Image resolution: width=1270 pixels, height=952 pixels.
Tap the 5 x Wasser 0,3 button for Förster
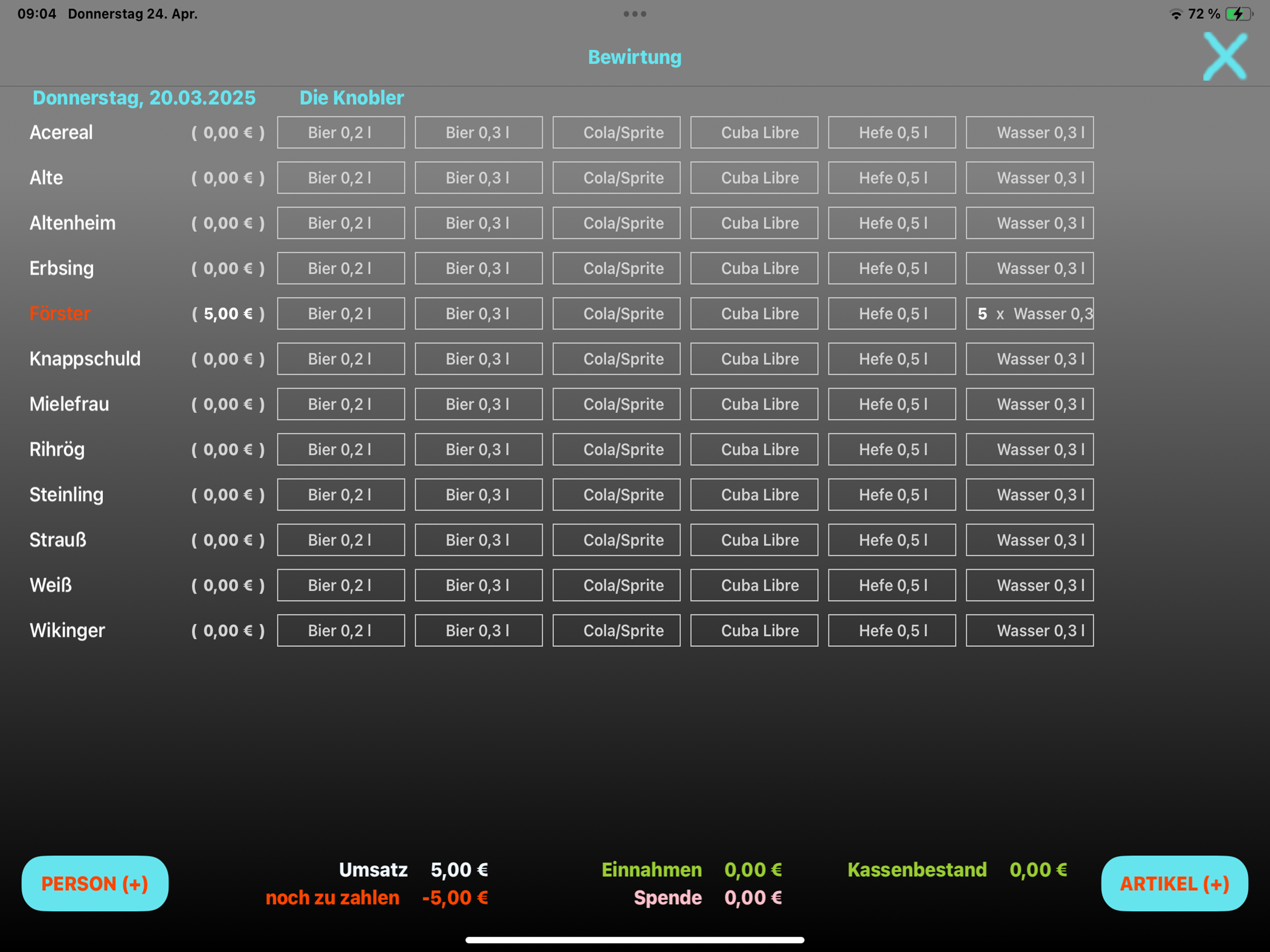click(1030, 313)
